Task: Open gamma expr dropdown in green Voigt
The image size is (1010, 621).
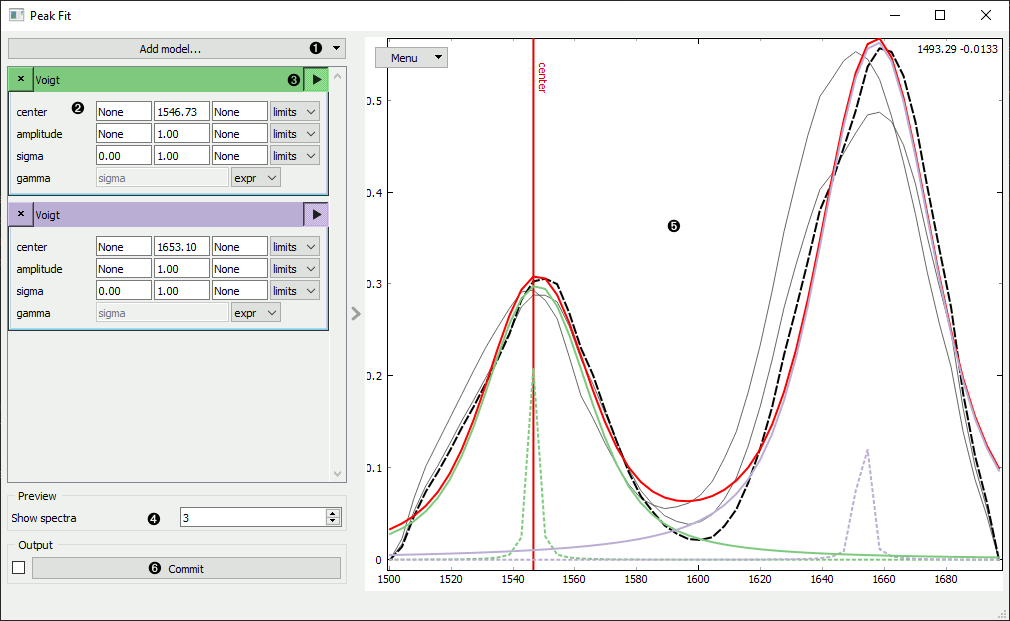Action: tap(256, 178)
